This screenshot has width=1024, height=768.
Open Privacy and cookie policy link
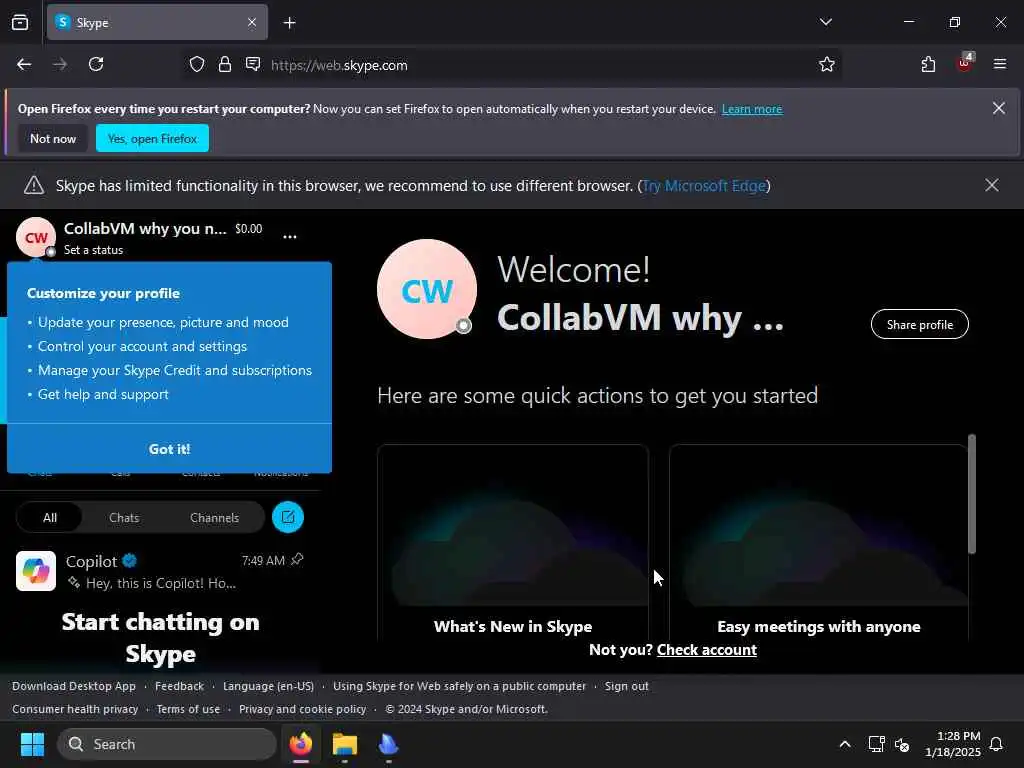coord(302,709)
